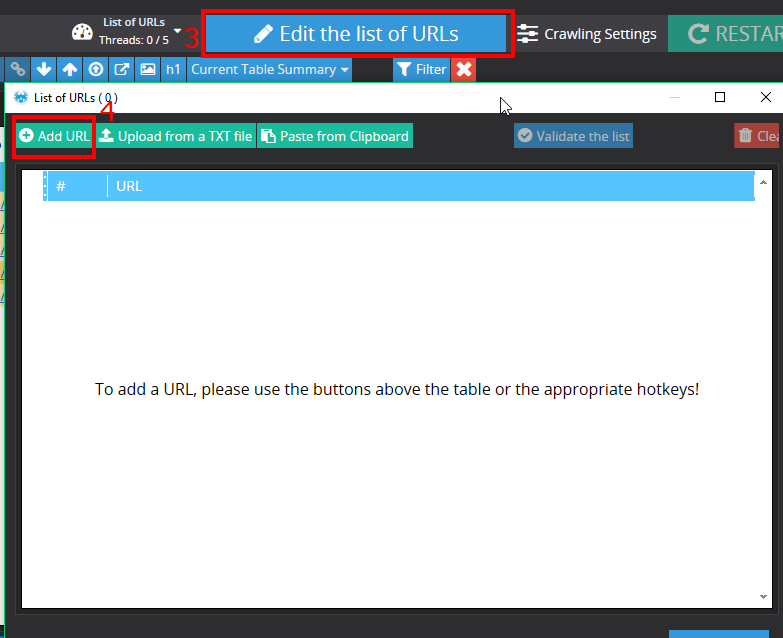Click the RESTART crawling button
The image size is (783, 638).
725,33
